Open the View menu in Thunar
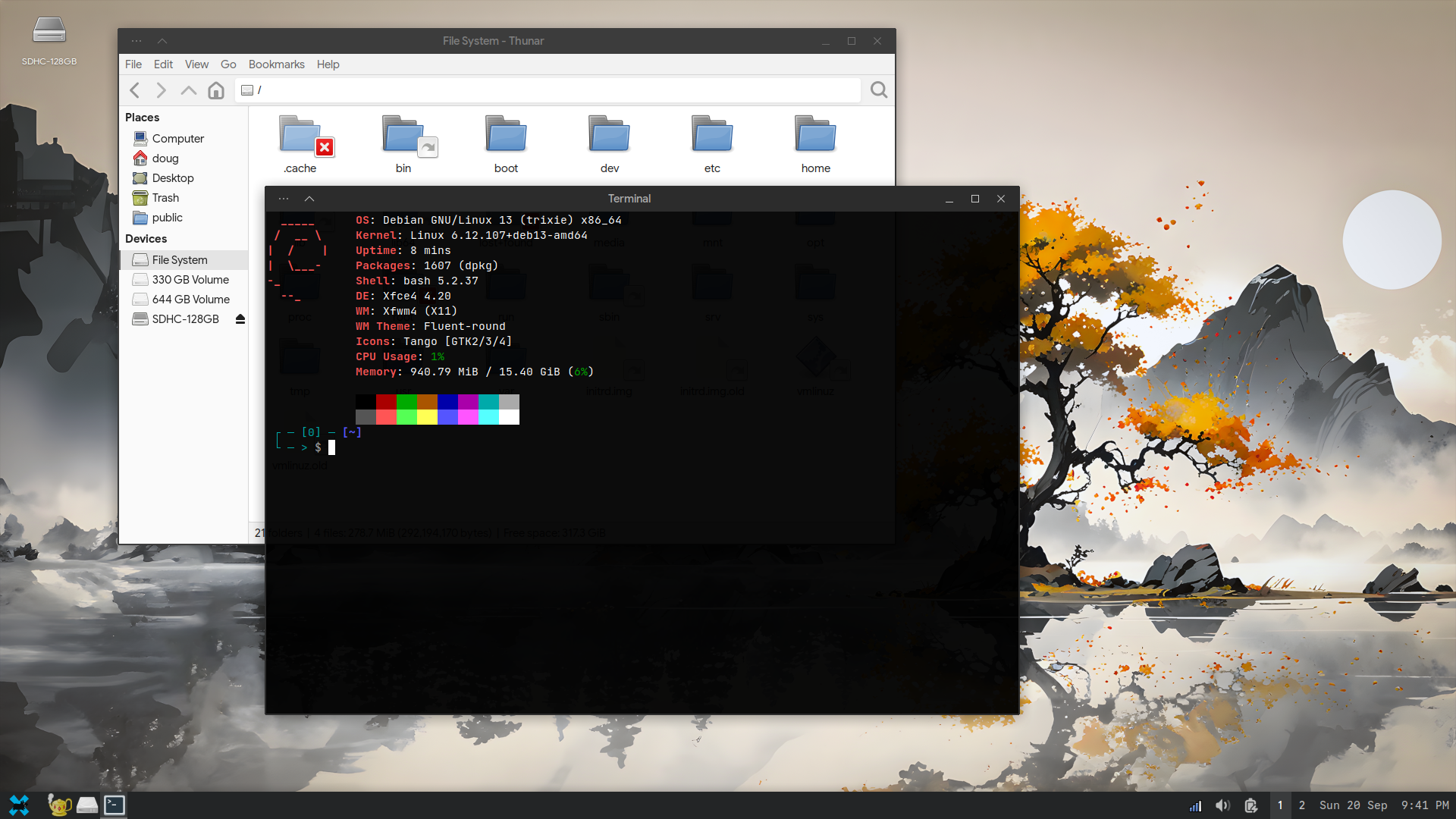This screenshot has height=819, width=1456. click(x=196, y=64)
